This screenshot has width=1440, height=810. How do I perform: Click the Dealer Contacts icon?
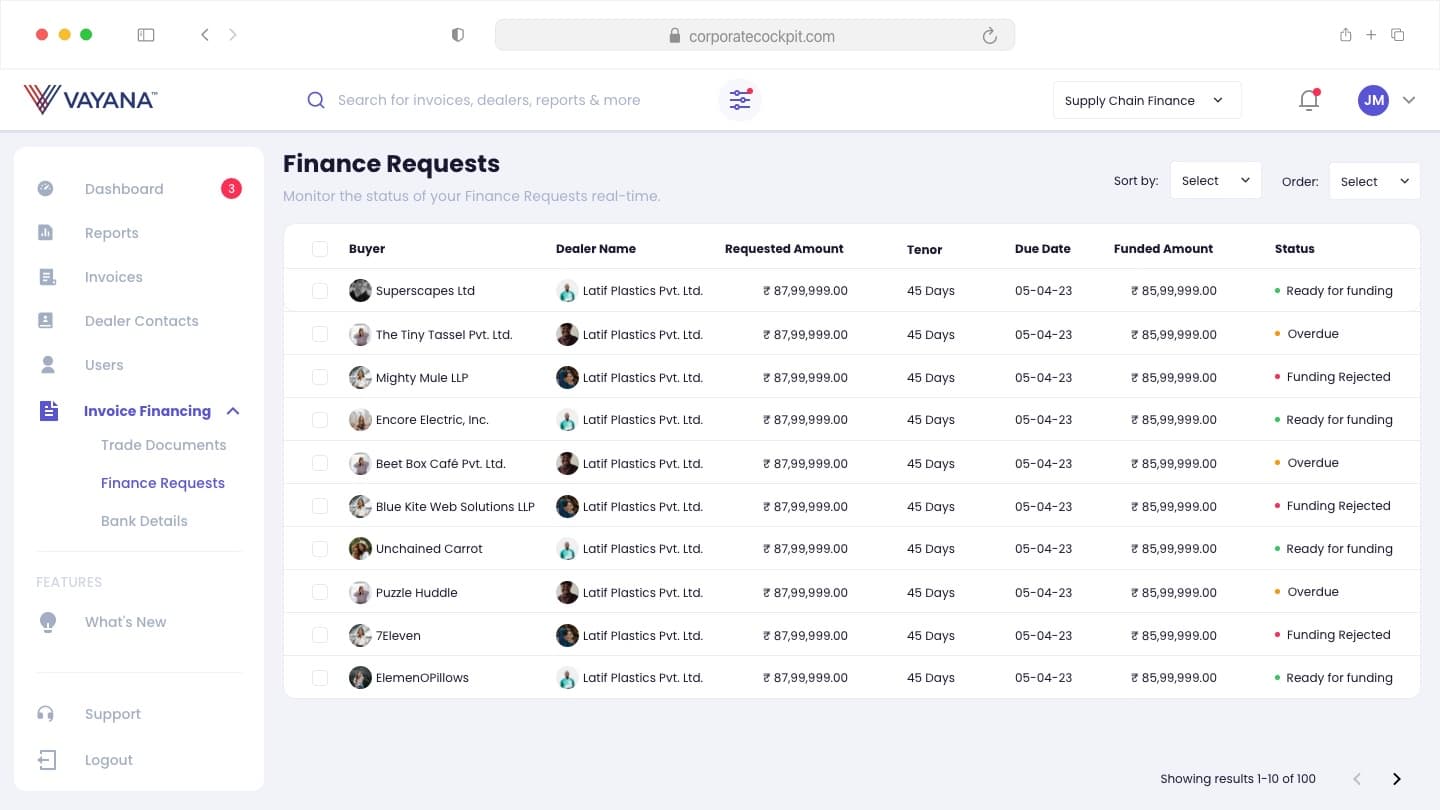46,320
